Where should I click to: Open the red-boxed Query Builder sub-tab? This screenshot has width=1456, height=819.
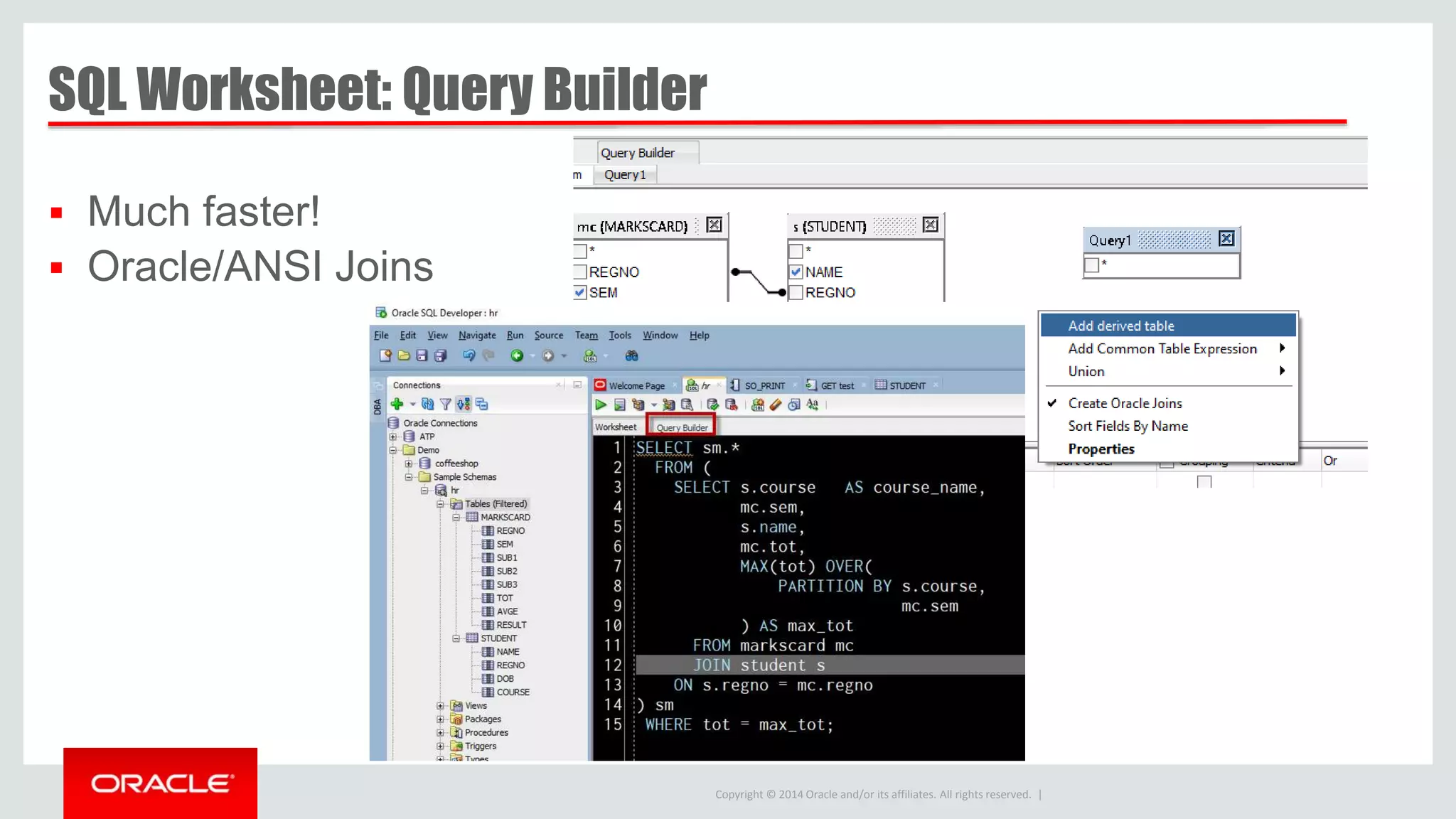pos(682,427)
